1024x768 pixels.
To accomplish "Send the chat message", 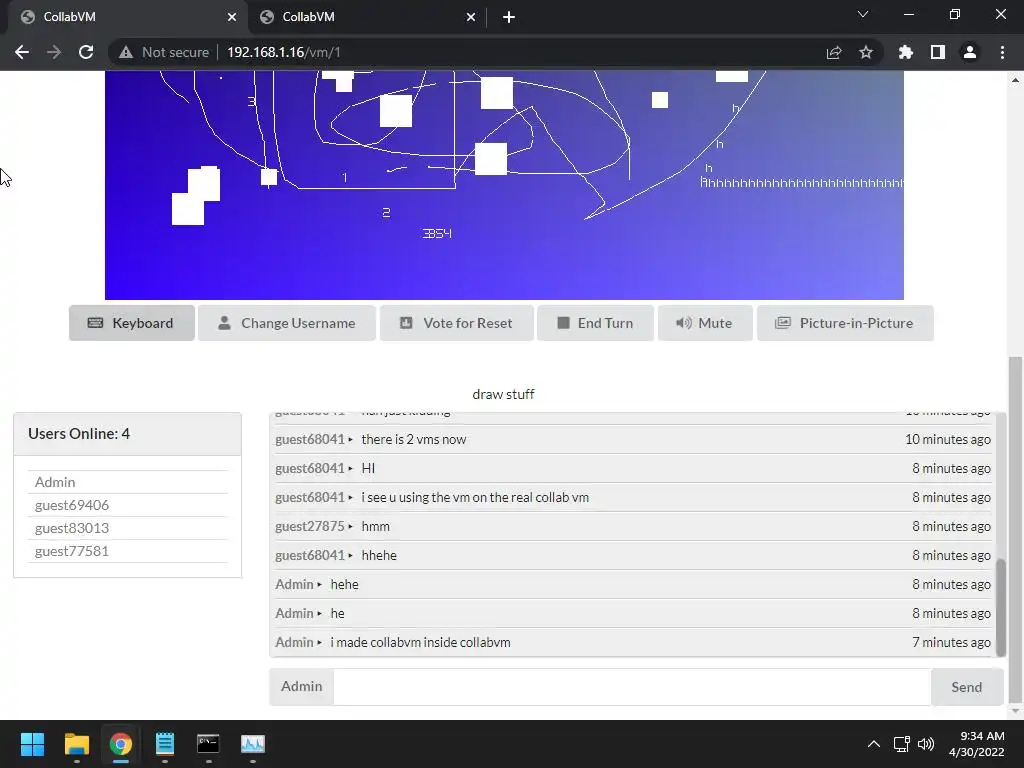I will click(x=967, y=687).
